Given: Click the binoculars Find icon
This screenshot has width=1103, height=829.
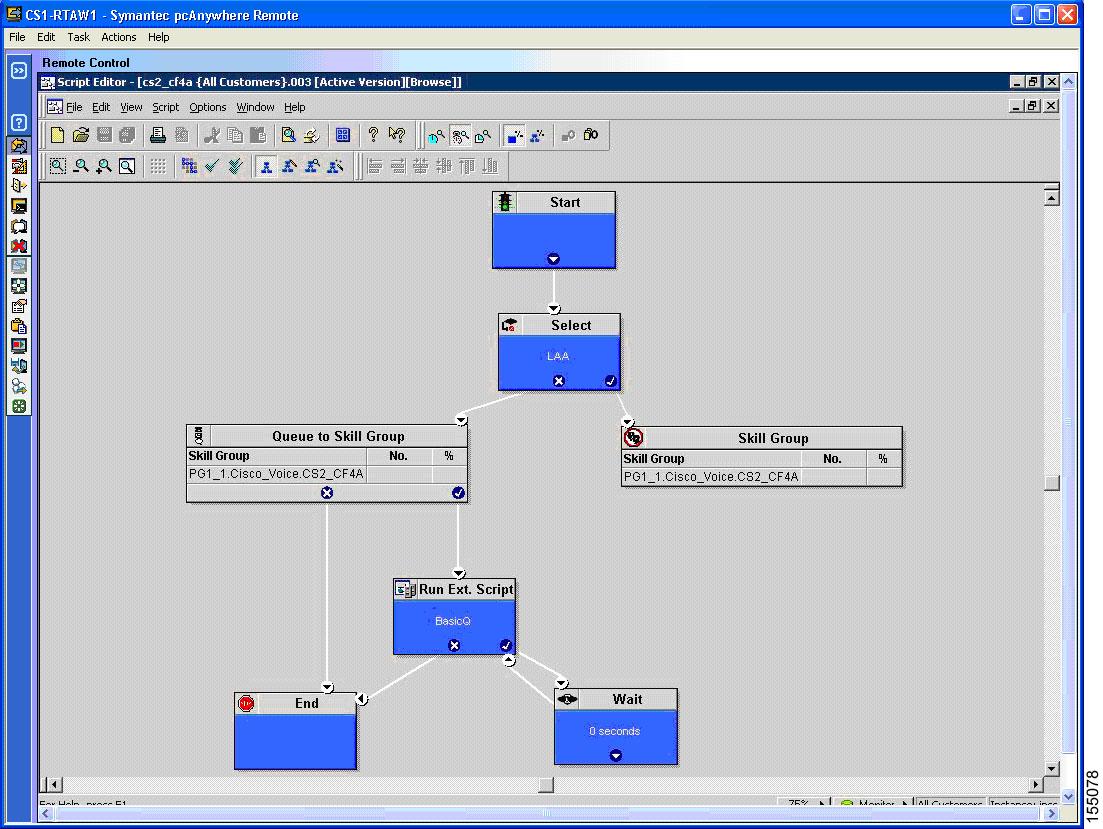Looking at the screenshot, I should pyautogui.click(x=591, y=135).
